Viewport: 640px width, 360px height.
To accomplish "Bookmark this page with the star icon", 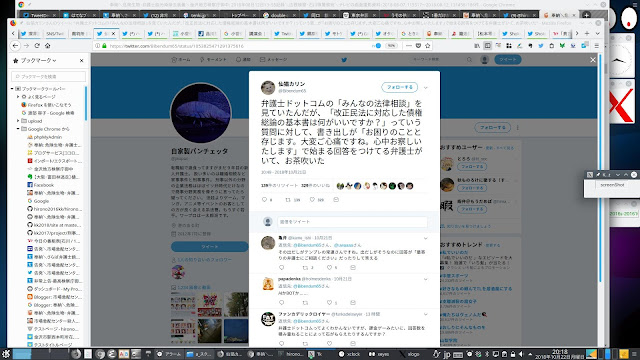I will click(427, 46).
